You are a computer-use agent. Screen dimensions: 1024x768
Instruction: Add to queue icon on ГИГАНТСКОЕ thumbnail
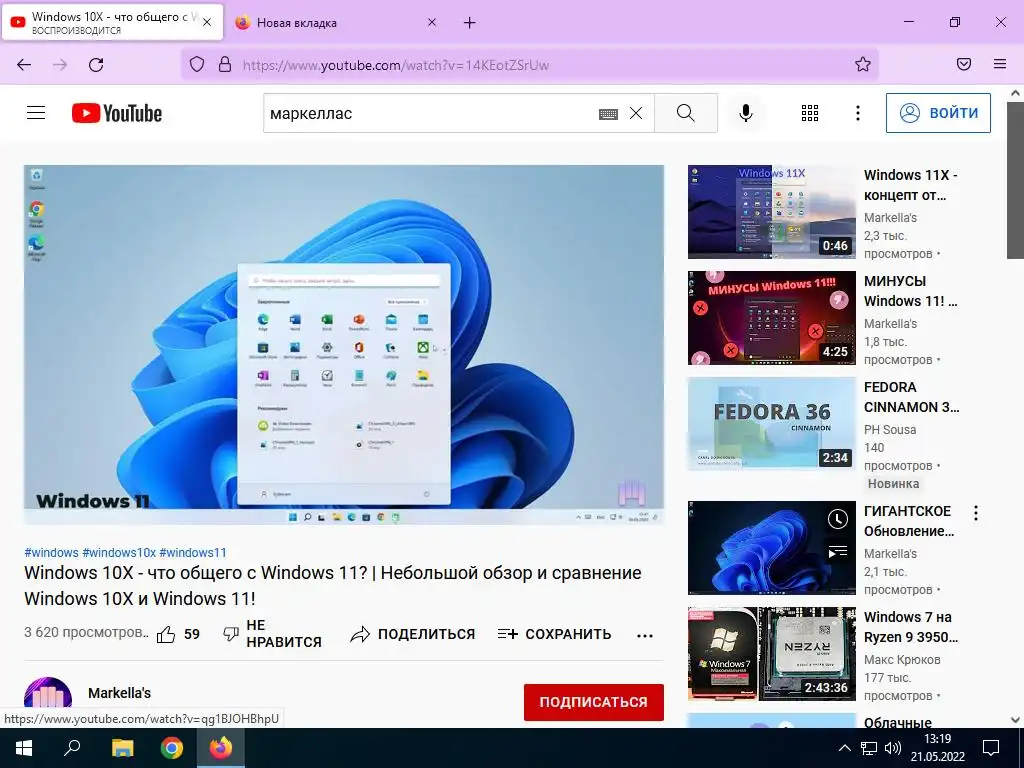[x=838, y=552]
